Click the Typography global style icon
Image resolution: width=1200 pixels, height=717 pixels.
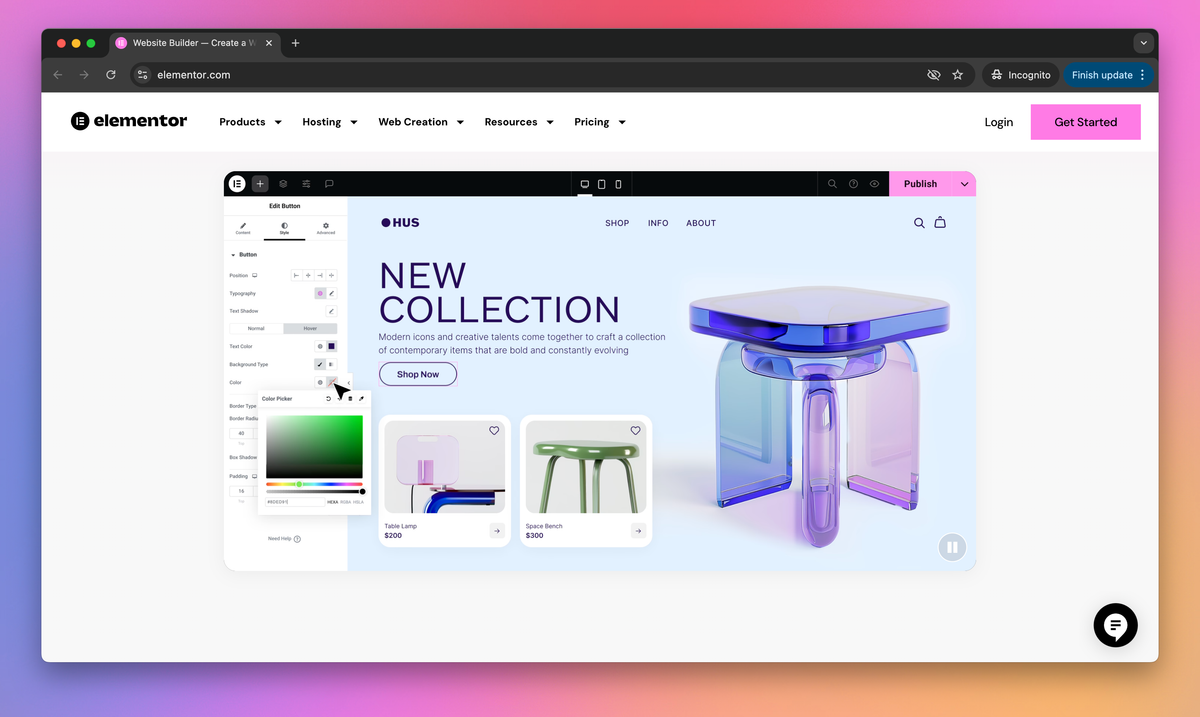point(320,293)
